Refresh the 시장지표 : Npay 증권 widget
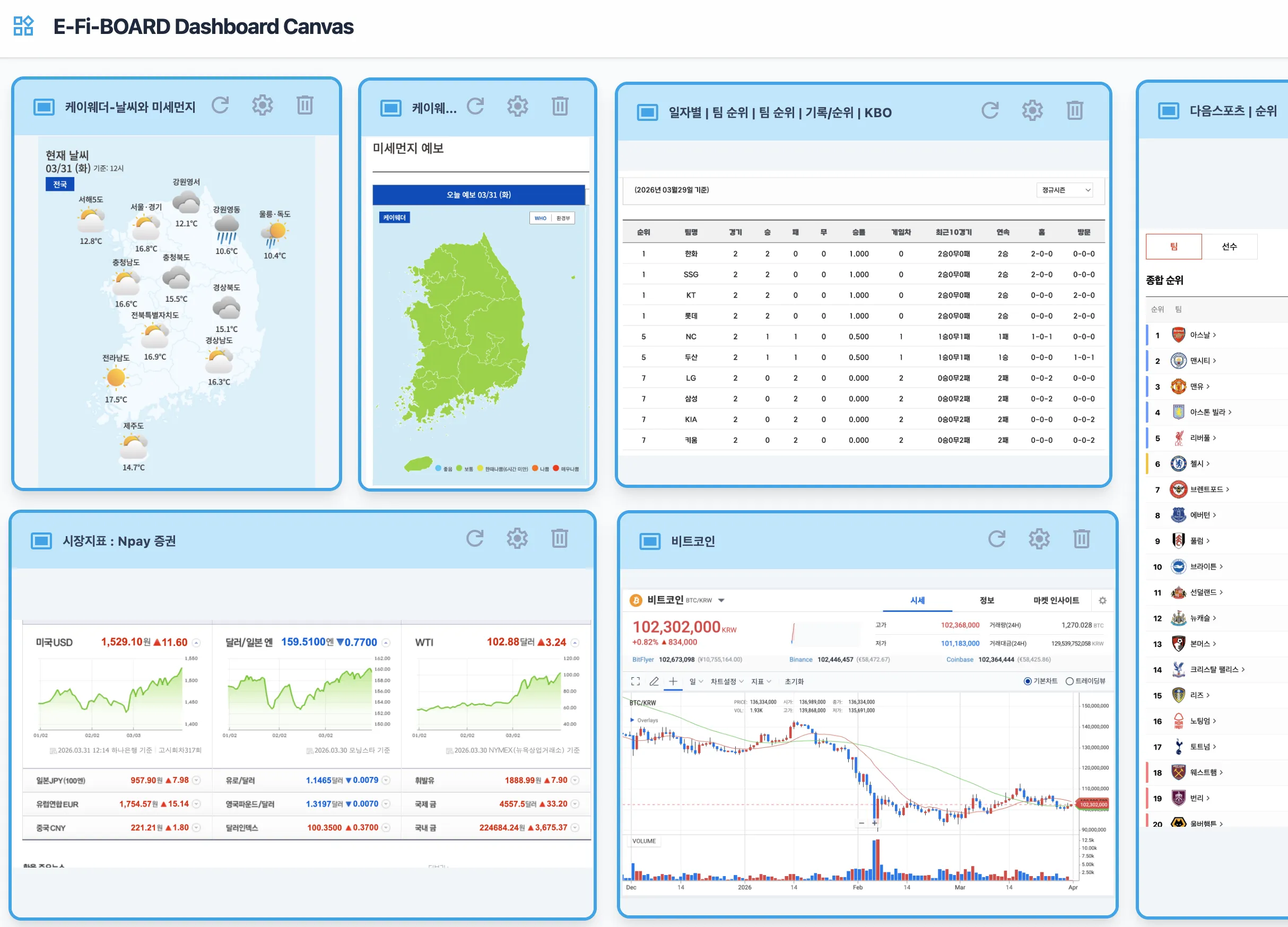 (x=475, y=538)
